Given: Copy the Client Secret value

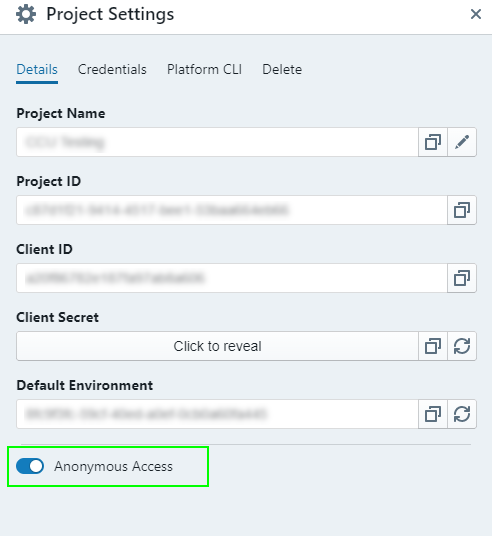Looking at the screenshot, I should [x=433, y=346].
